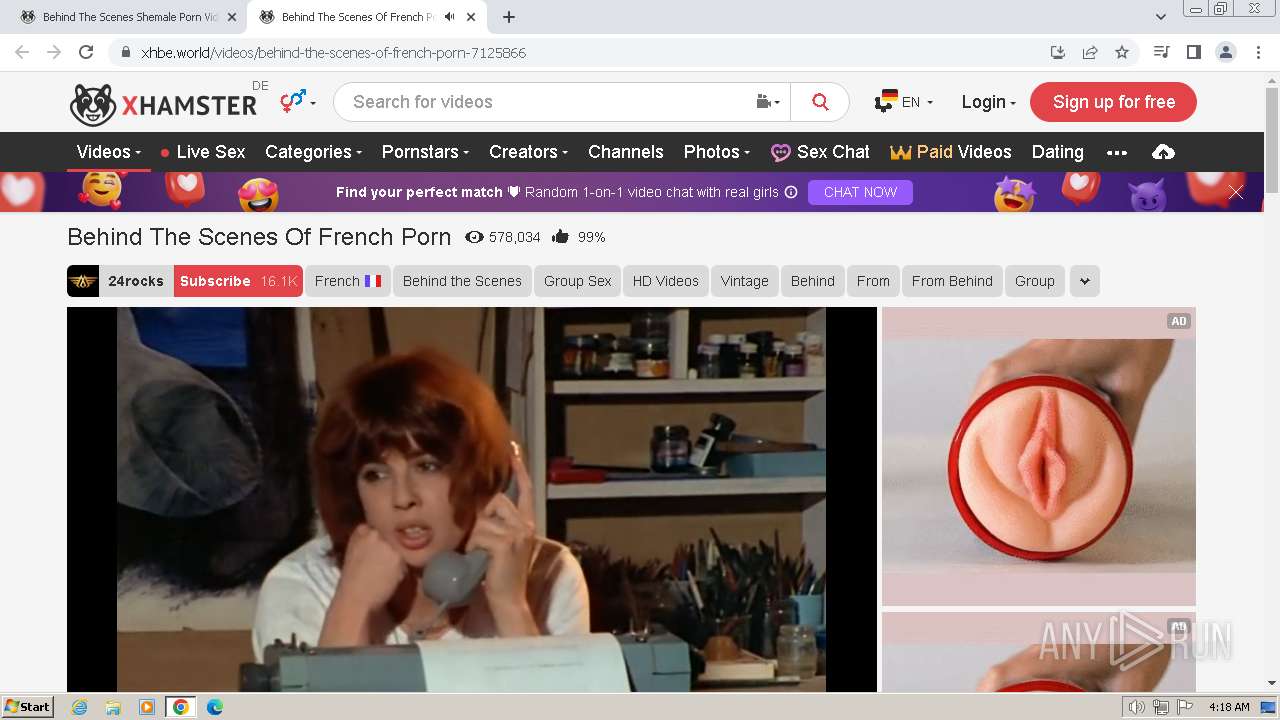Open Edge from taskbar
The width and height of the screenshot is (1280, 720).
point(215,707)
